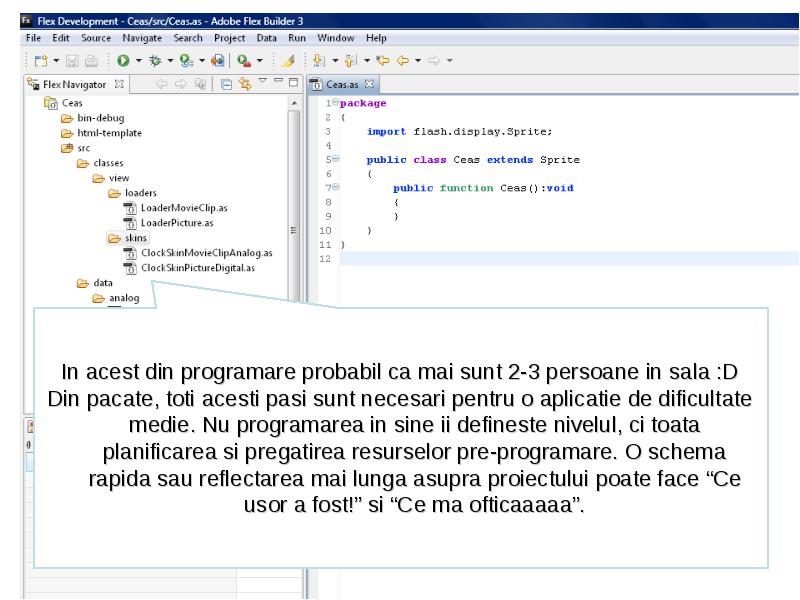Open the Source menu

tap(96, 38)
